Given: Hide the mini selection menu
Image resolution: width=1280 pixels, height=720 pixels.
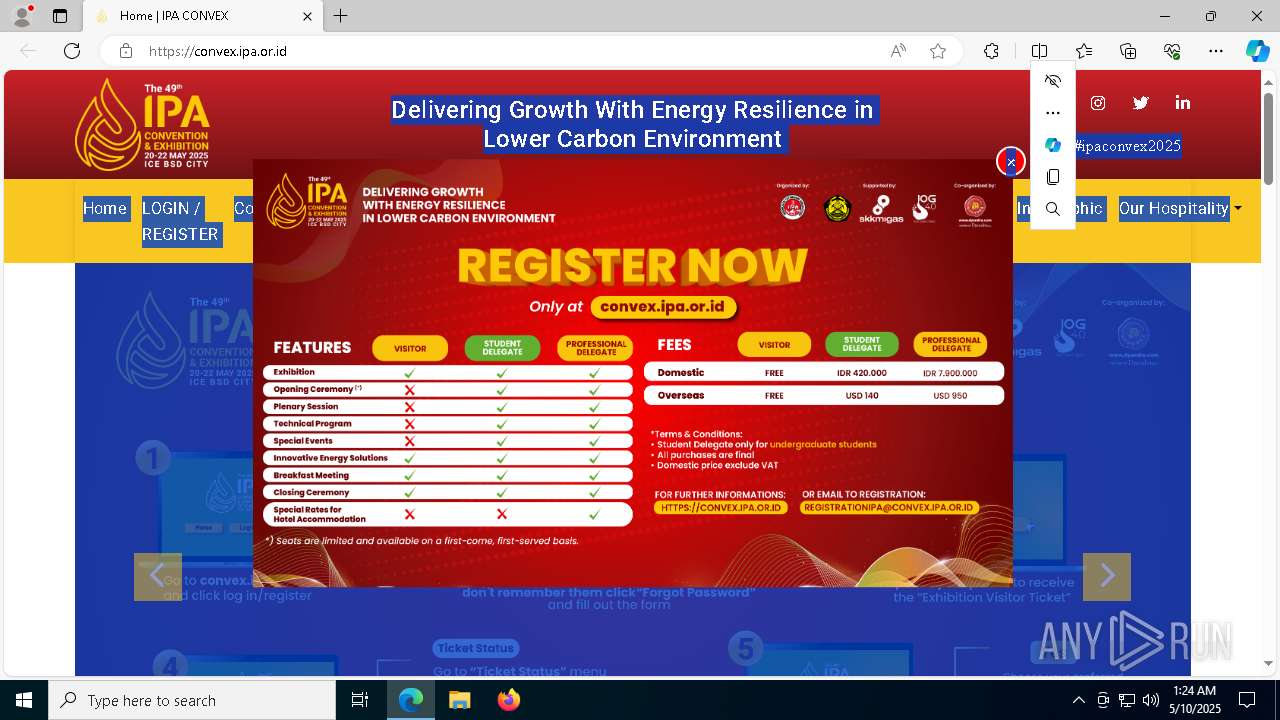Looking at the screenshot, I should coord(1052,81).
